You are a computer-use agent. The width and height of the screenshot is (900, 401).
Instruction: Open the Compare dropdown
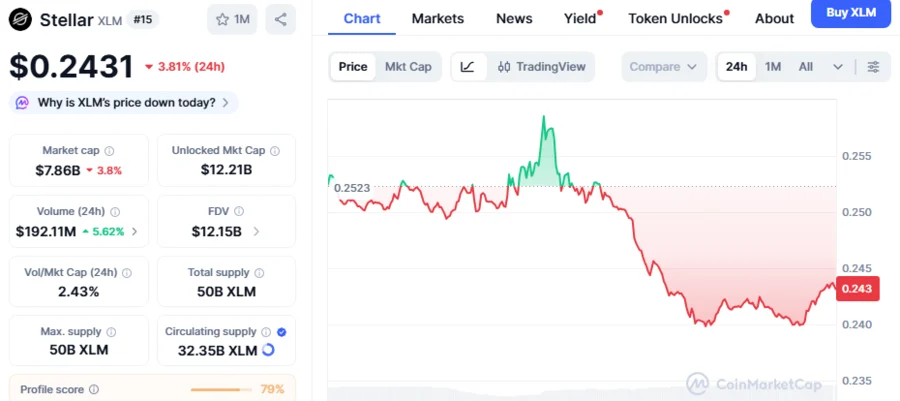coord(663,67)
